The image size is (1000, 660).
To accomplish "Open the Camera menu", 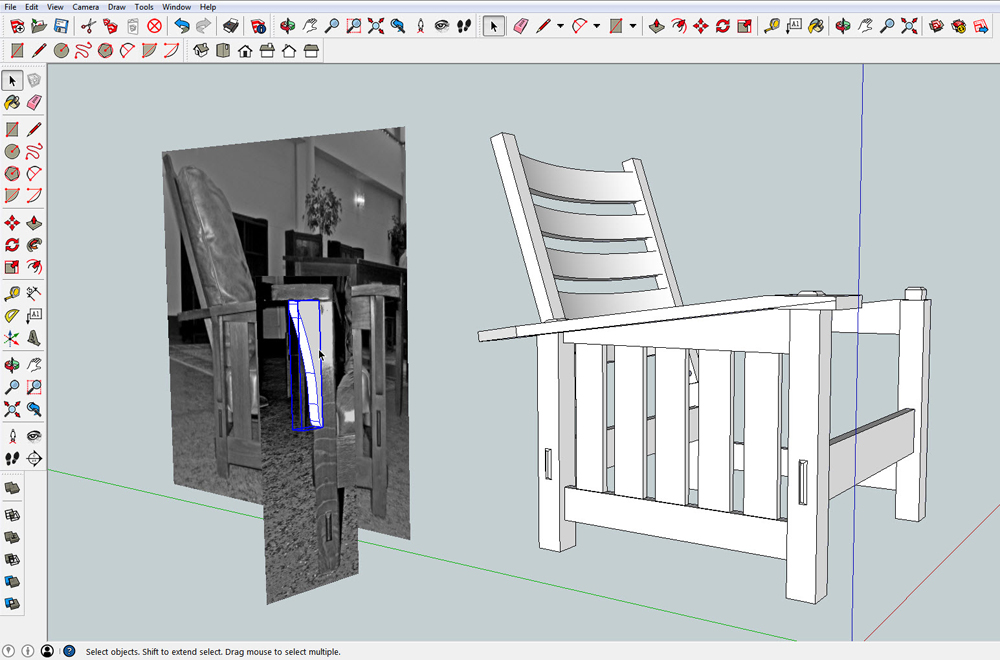I will [x=85, y=7].
